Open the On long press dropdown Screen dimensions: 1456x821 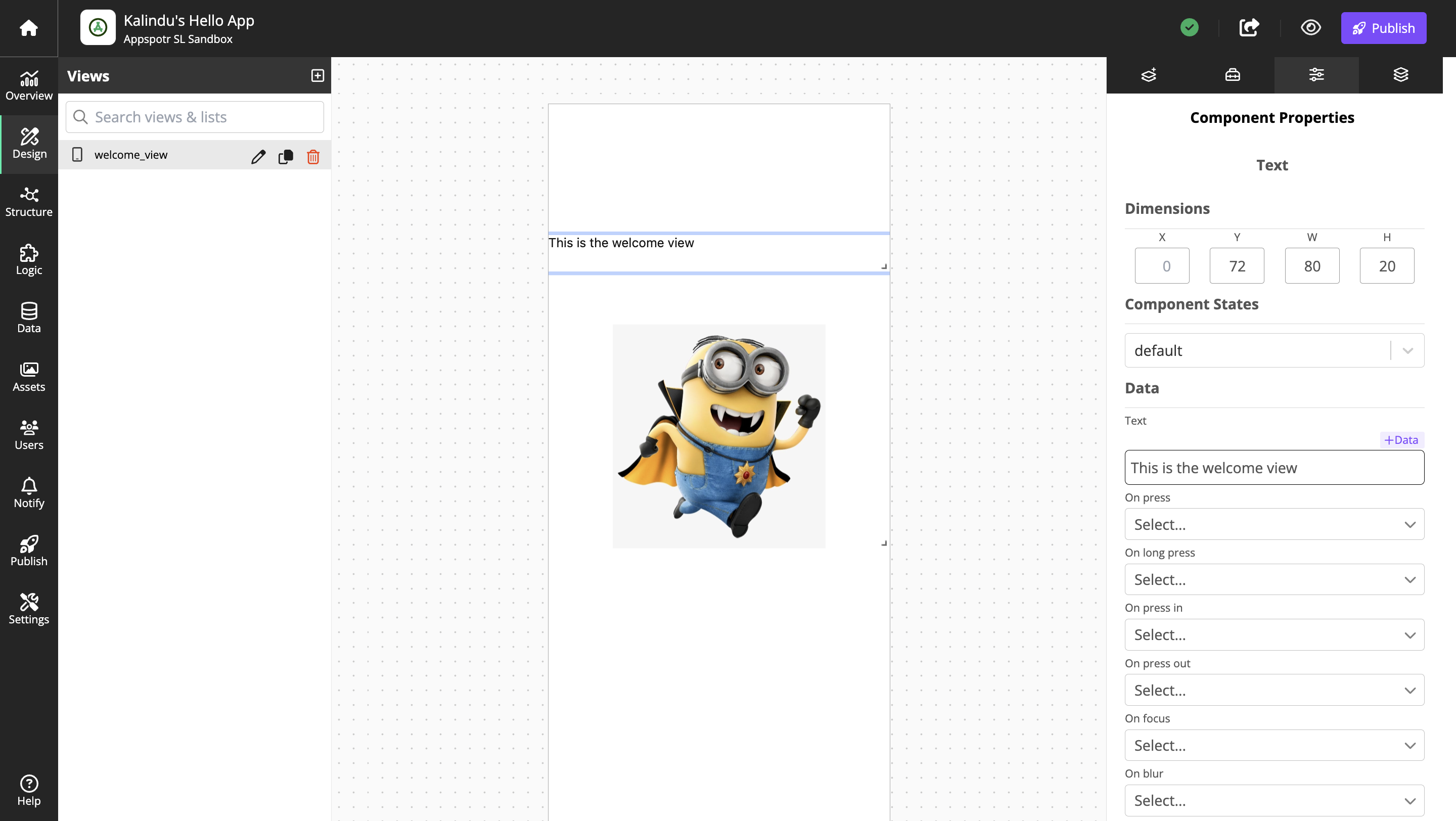(x=1274, y=580)
